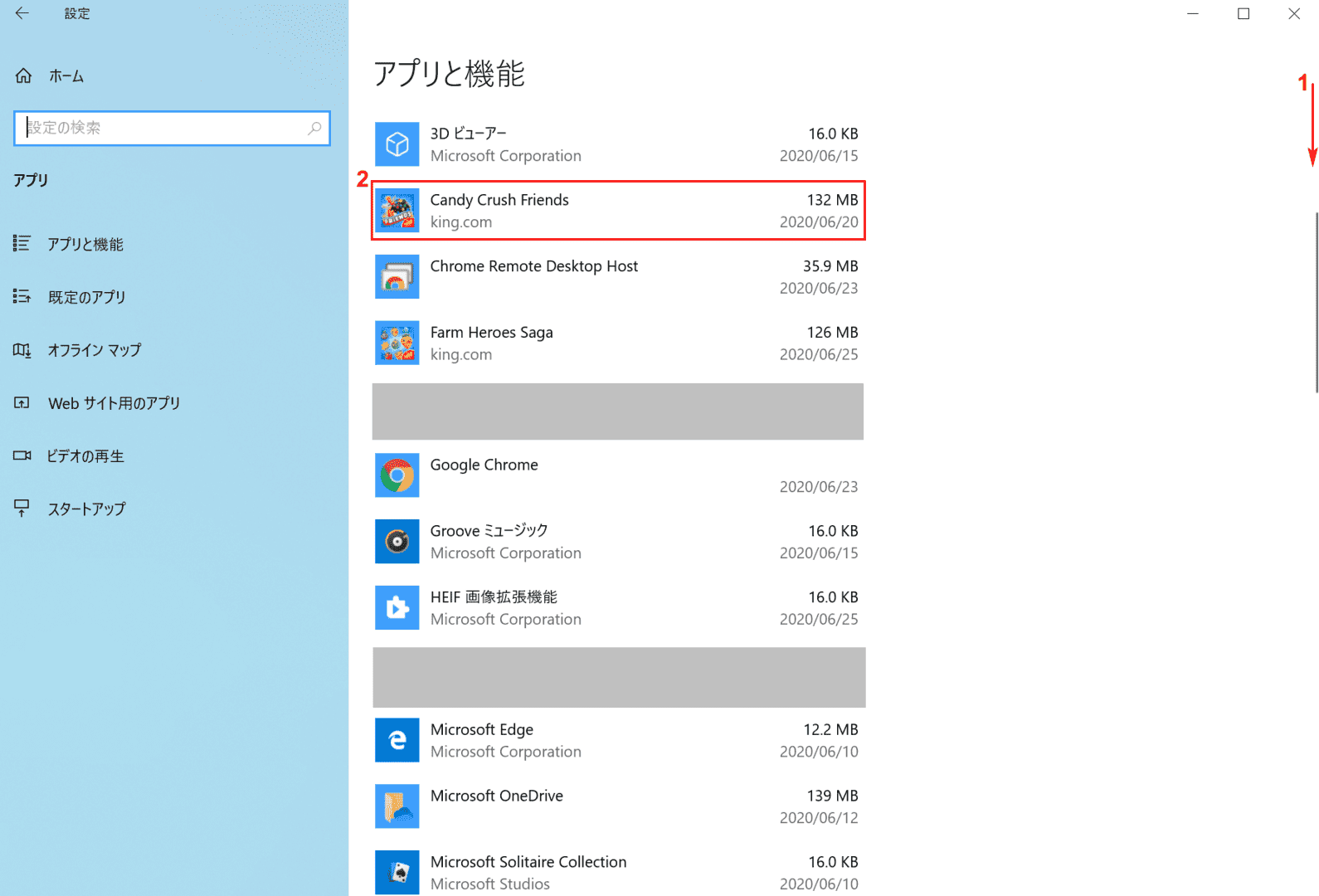Click the Groove ミュージック app icon

click(397, 542)
